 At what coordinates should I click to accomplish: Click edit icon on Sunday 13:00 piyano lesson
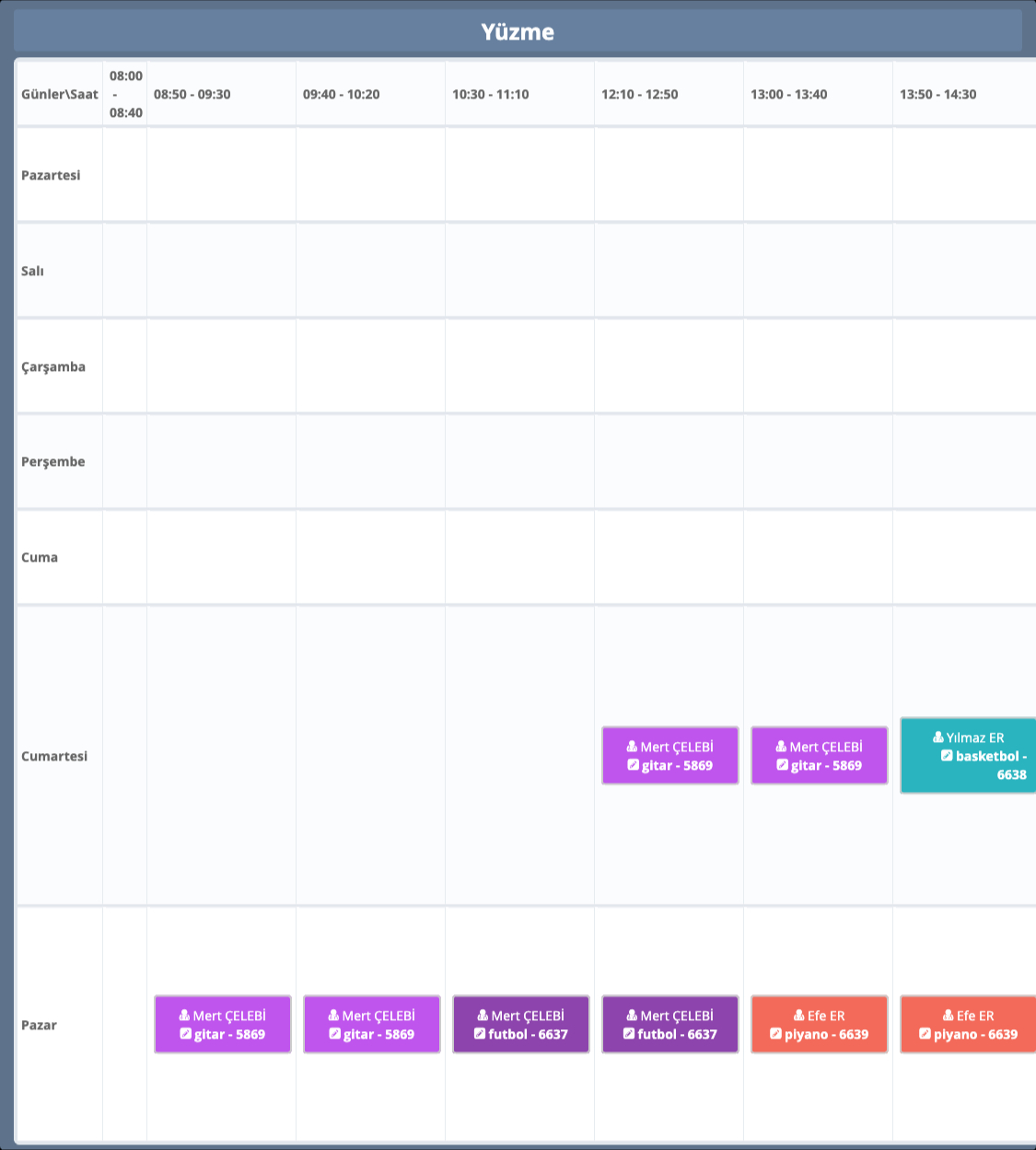pyautogui.click(x=775, y=1034)
